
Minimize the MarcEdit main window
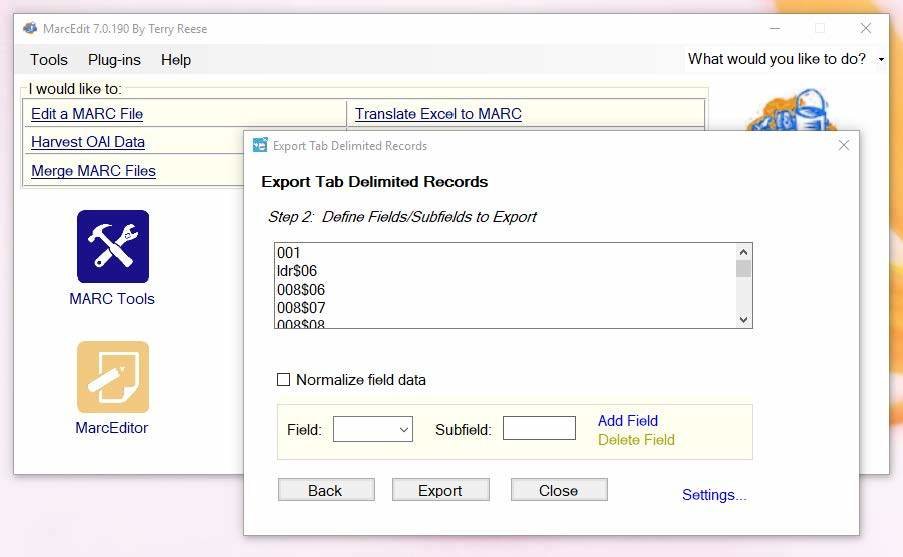pos(775,28)
